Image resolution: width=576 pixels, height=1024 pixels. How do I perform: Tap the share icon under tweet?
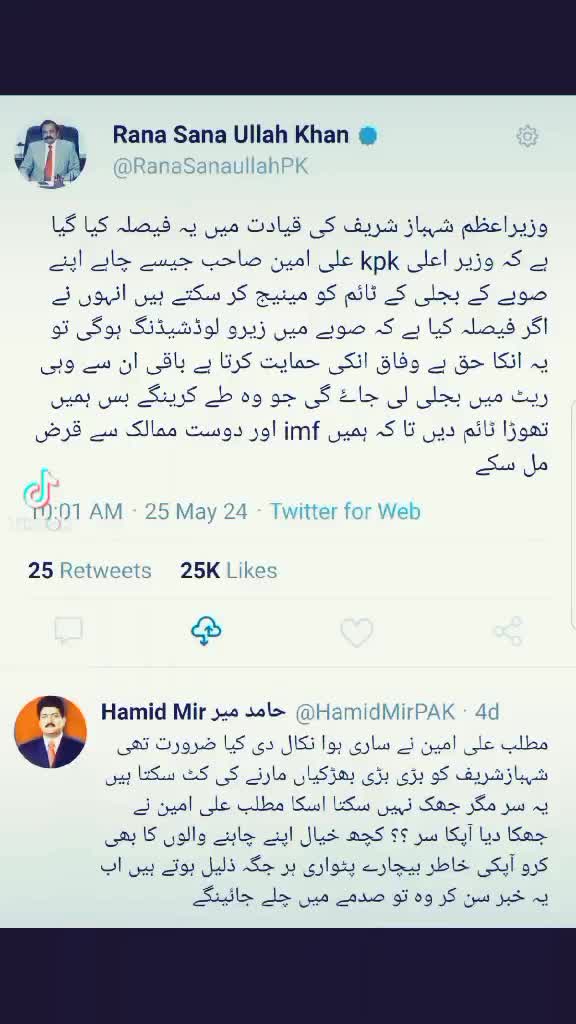[507, 632]
